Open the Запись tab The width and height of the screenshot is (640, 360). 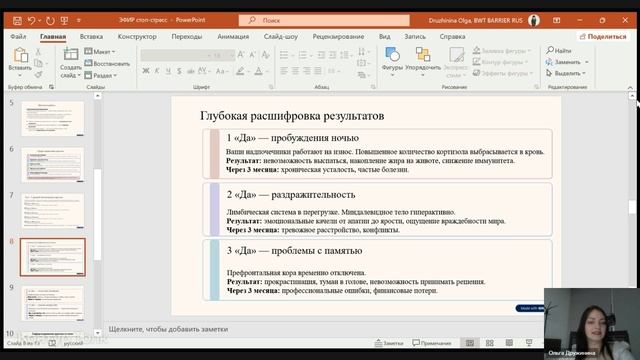pyautogui.click(x=415, y=36)
